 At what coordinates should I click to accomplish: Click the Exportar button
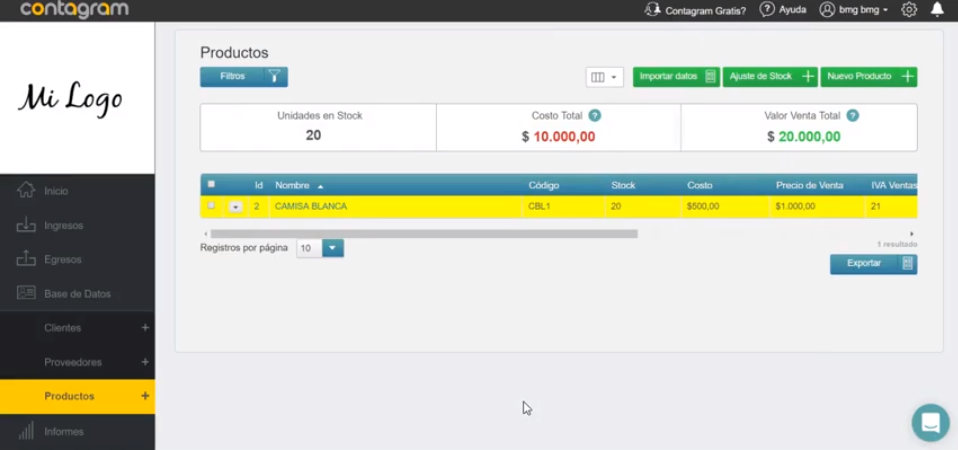point(873,263)
